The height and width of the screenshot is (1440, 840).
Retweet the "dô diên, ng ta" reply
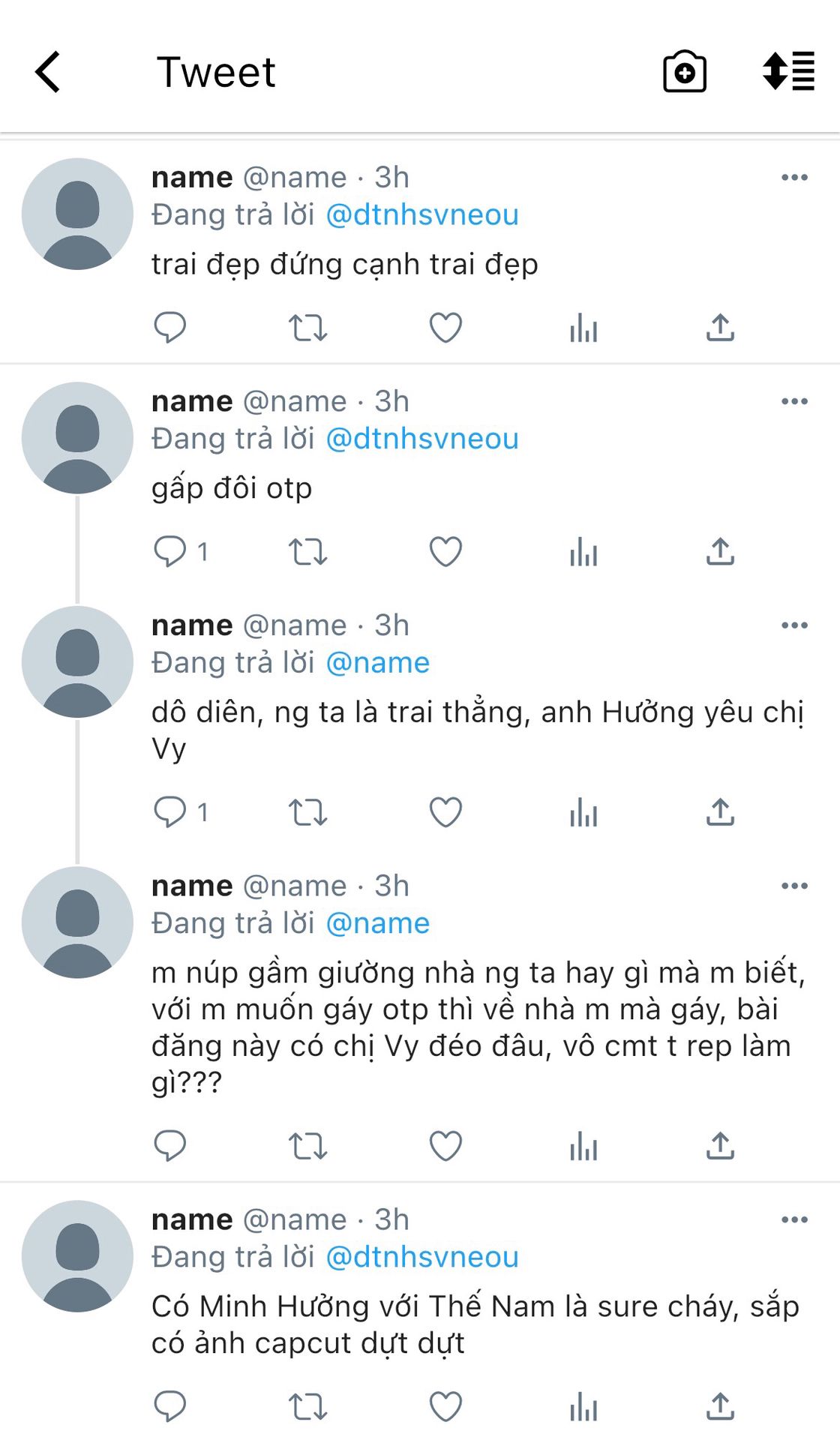(308, 812)
